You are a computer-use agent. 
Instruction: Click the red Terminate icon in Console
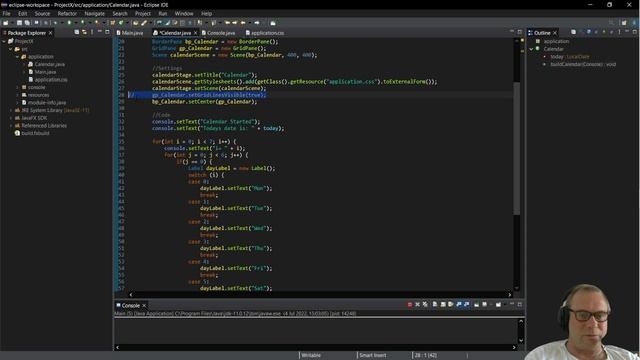point(410,304)
